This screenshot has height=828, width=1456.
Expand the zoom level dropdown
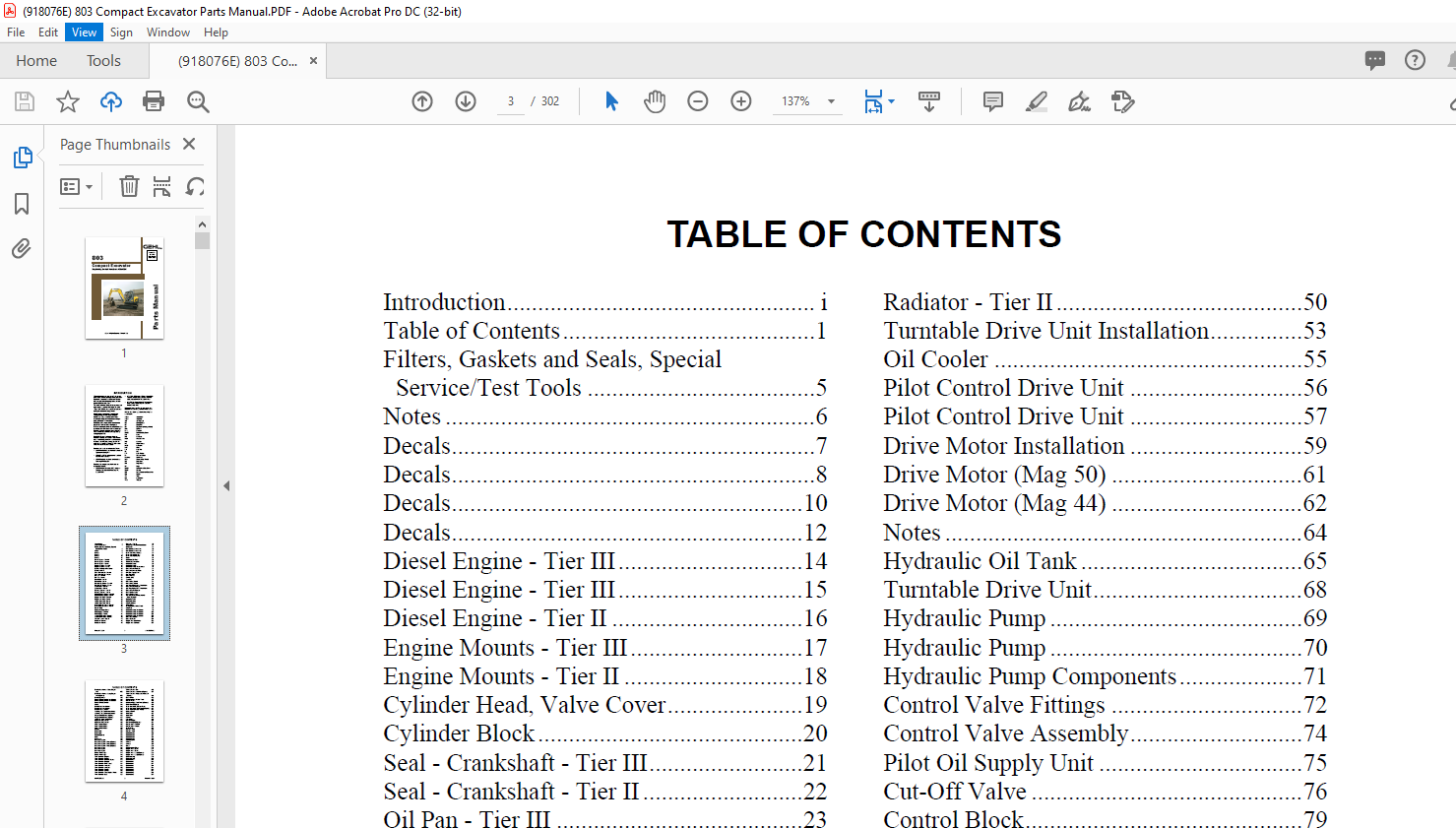click(831, 101)
